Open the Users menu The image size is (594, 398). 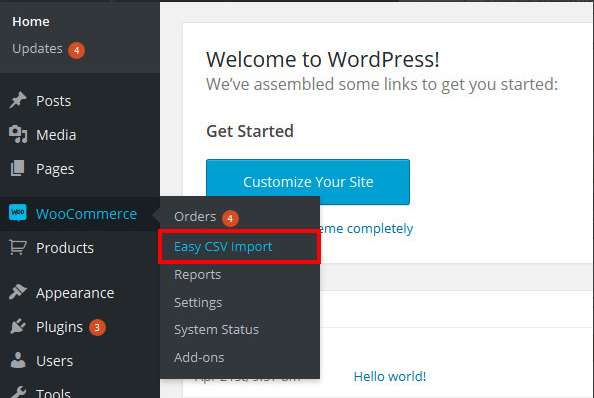pyautogui.click(x=55, y=361)
